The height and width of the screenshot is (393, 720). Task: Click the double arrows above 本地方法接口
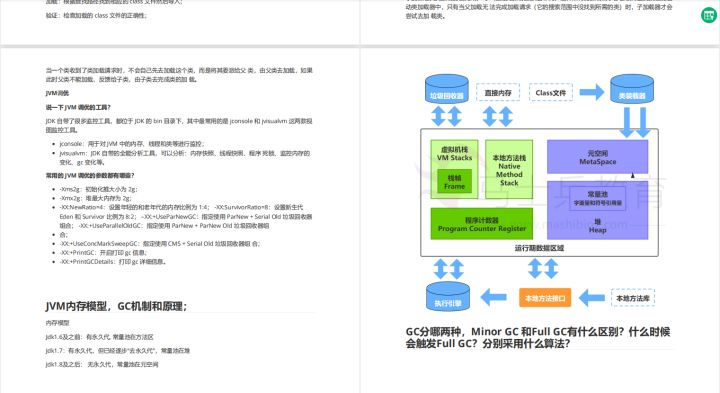[x=543, y=269]
